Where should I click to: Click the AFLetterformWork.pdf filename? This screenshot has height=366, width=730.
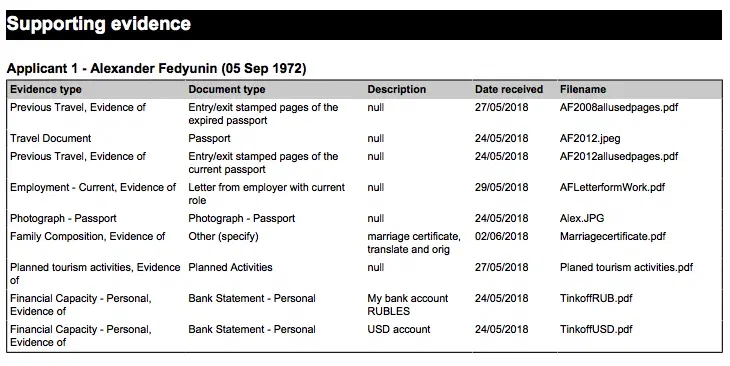[x=612, y=188]
